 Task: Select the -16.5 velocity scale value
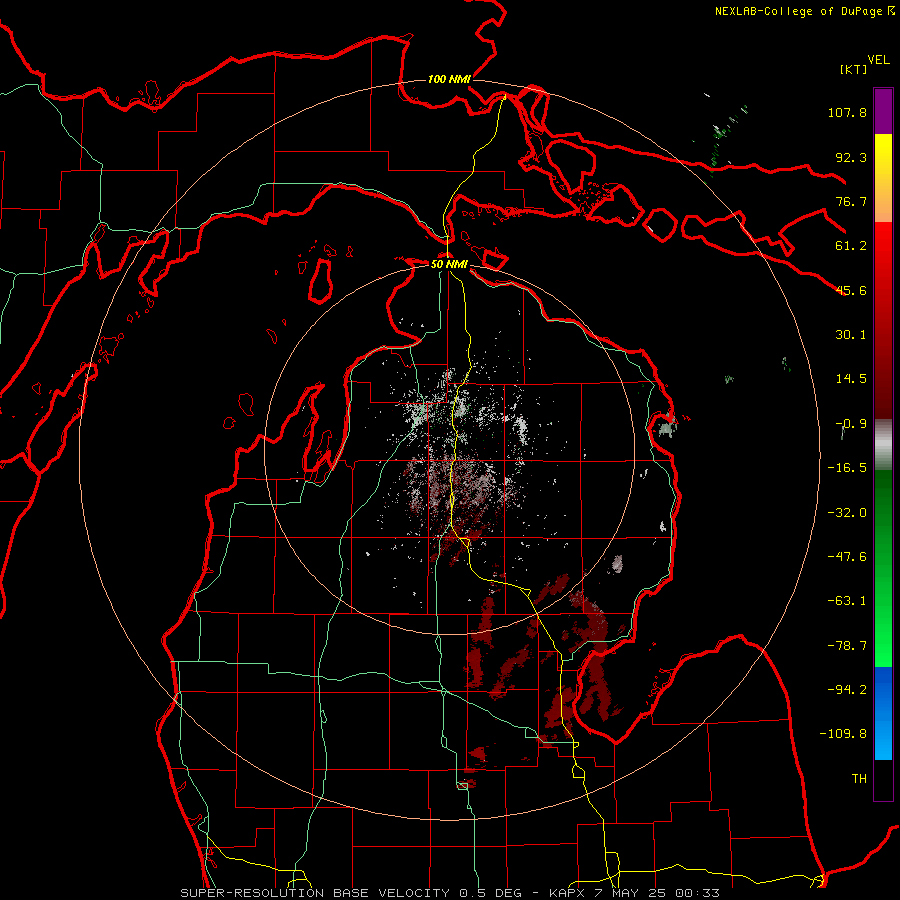pyautogui.click(x=847, y=468)
